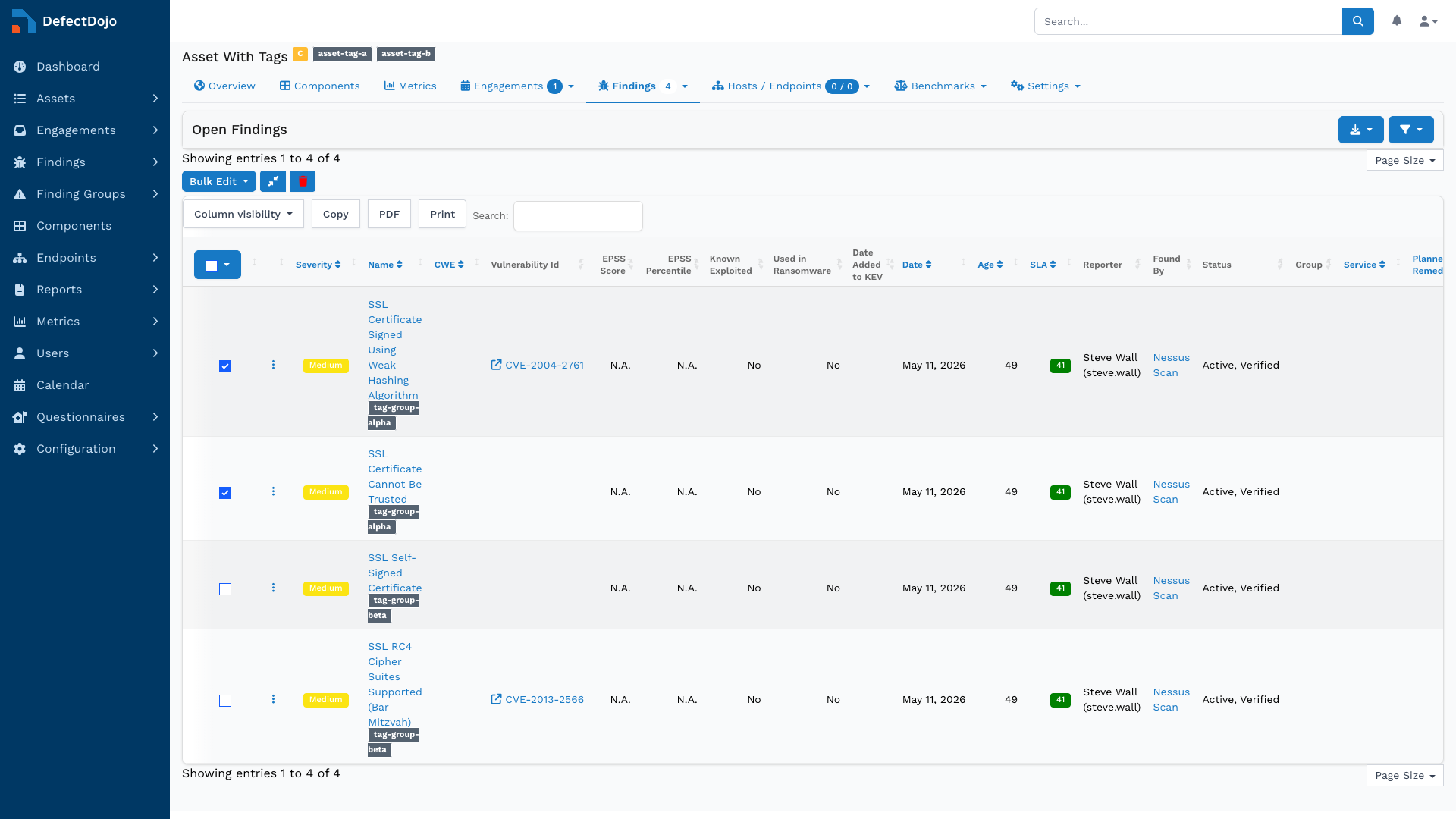The image size is (1456, 819).
Task: Click the table Search input field
Action: pyautogui.click(x=578, y=216)
